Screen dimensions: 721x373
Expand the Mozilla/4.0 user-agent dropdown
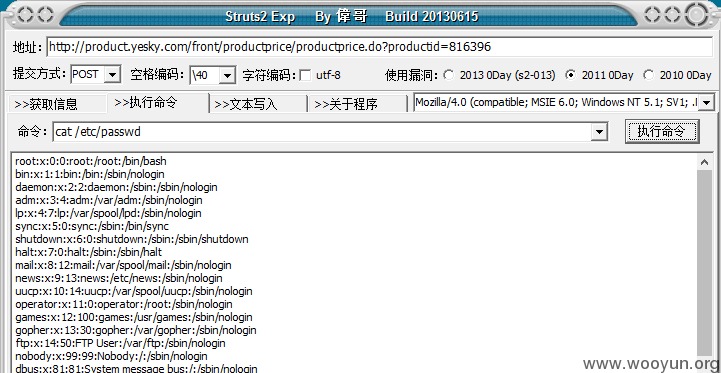(706, 103)
